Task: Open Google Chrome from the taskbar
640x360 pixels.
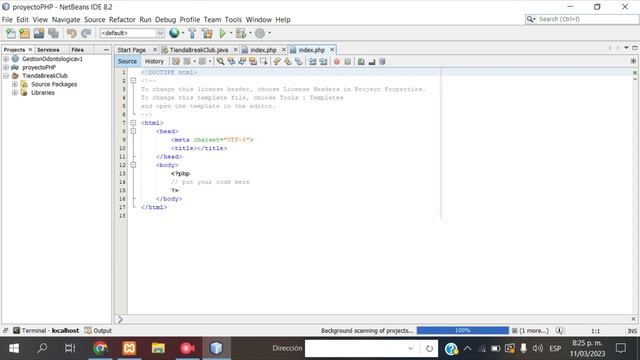Action: tap(100, 348)
